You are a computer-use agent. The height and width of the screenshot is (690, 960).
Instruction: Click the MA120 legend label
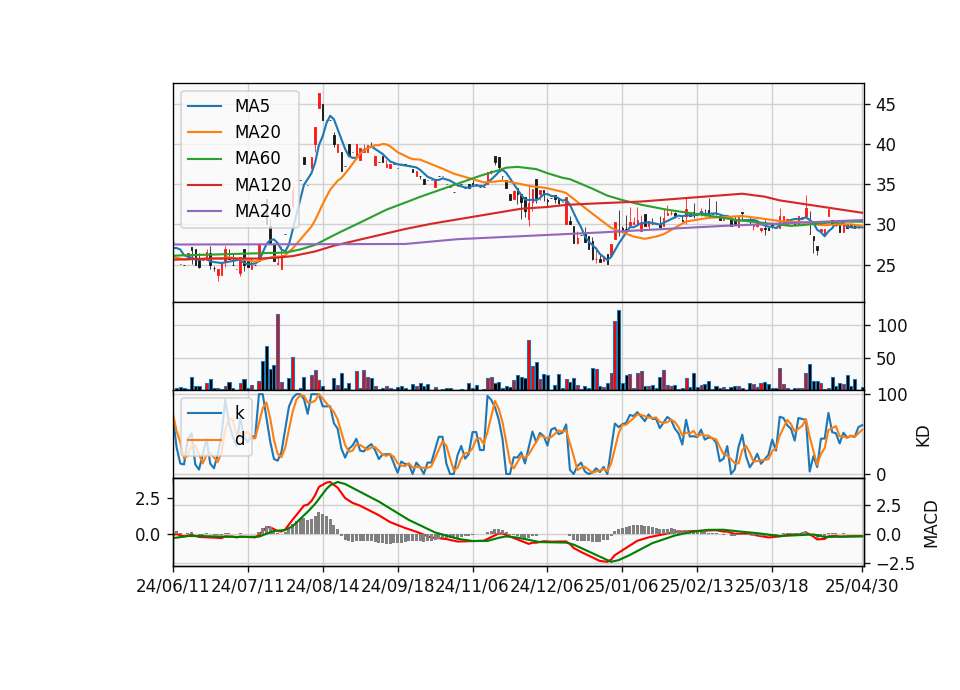263,185
